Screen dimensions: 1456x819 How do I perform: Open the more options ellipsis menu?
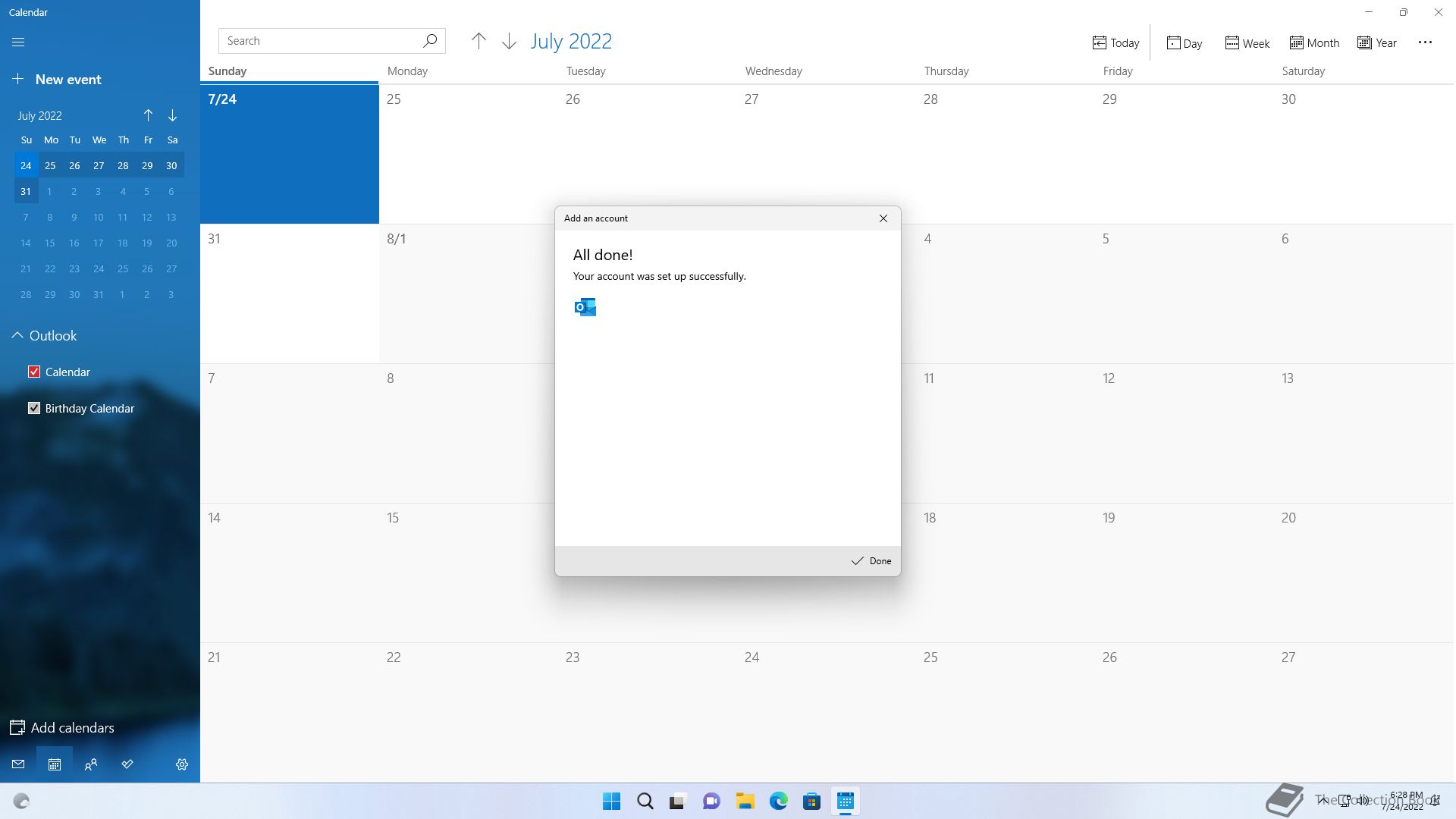point(1425,42)
